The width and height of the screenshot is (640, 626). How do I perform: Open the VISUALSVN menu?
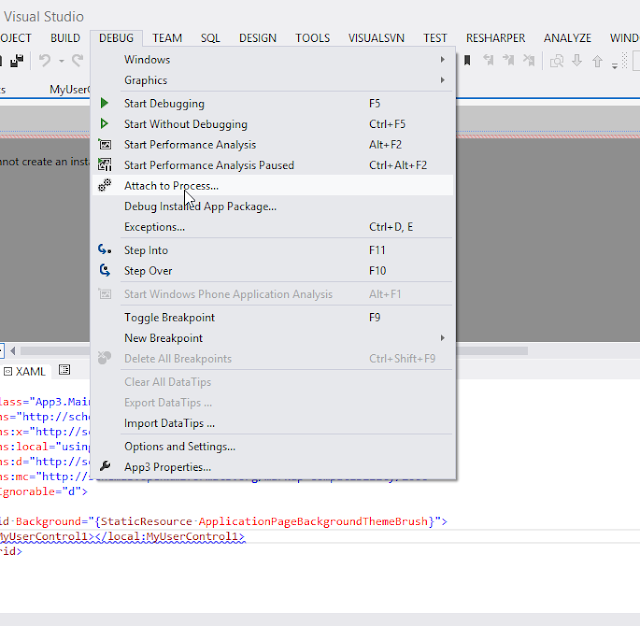pos(376,38)
